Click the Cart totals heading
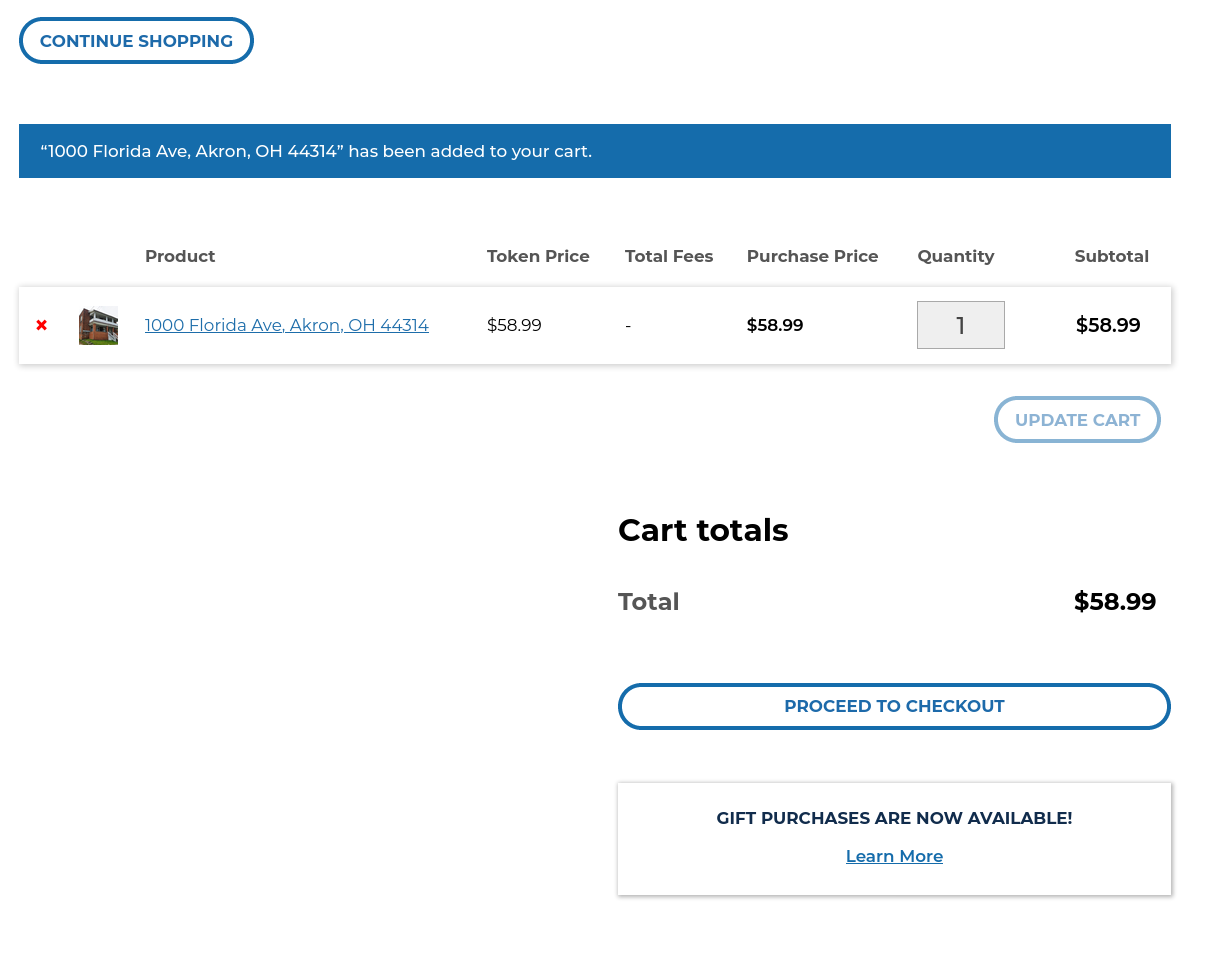1209x976 pixels. (703, 530)
